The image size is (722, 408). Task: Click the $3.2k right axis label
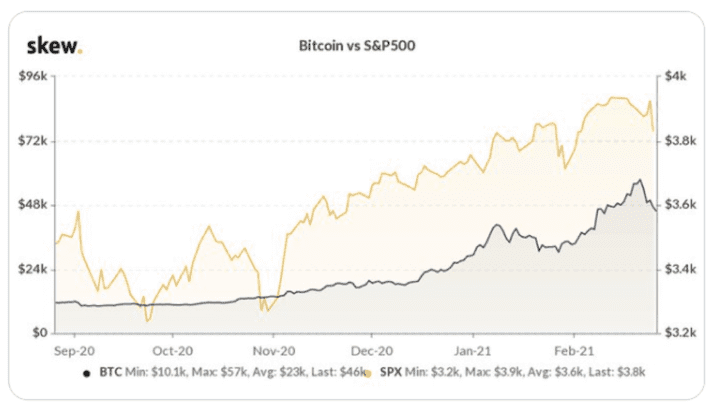click(x=681, y=332)
